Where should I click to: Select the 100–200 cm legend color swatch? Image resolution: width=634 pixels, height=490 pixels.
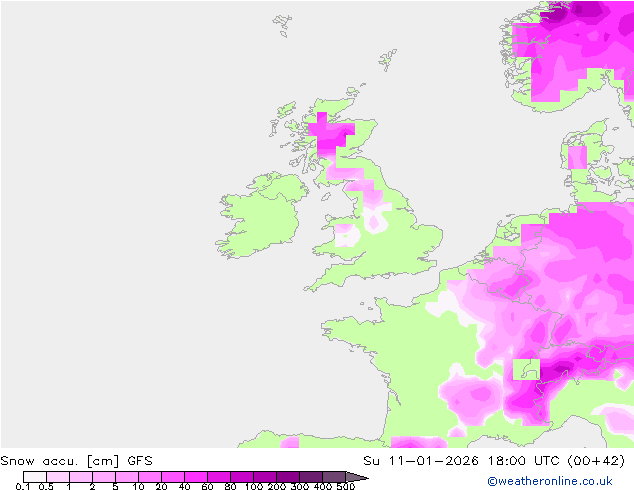265,477
